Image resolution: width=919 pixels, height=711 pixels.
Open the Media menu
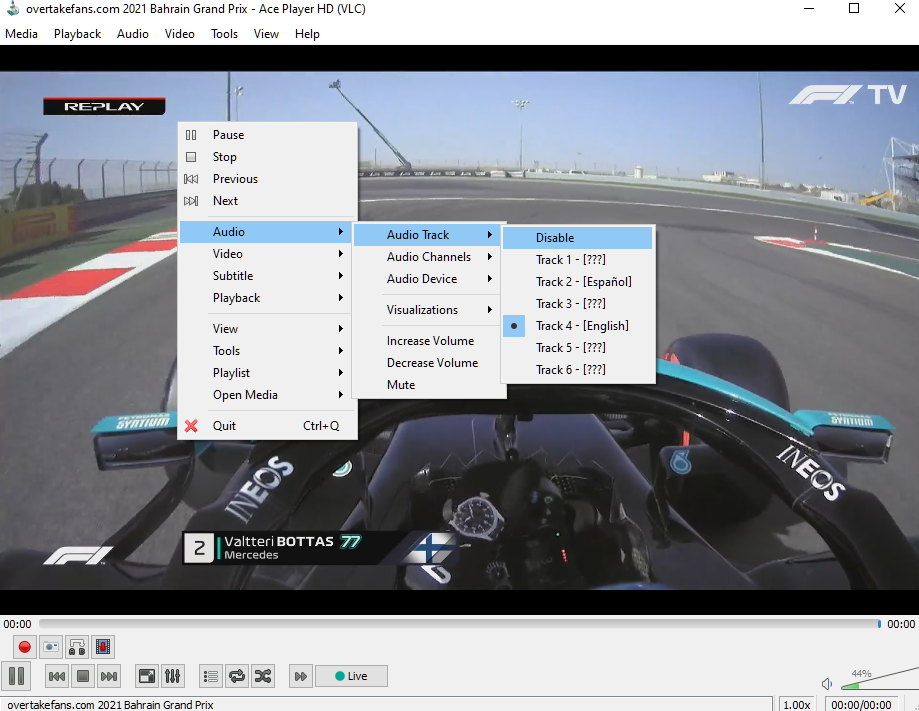coord(21,34)
